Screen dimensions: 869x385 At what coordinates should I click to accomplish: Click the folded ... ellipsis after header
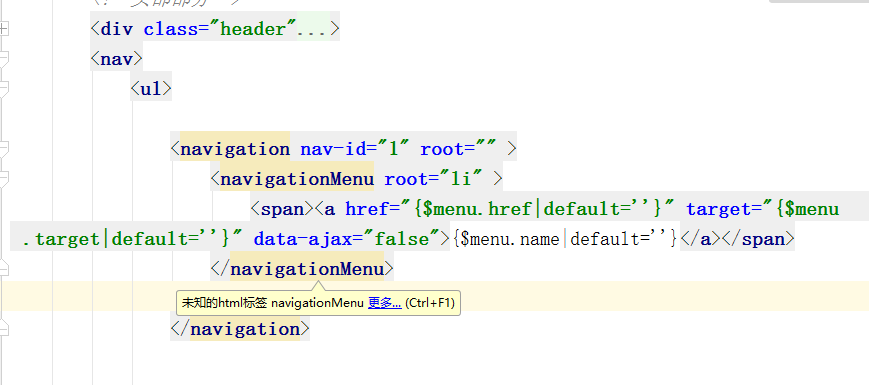[x=313, y=30]
